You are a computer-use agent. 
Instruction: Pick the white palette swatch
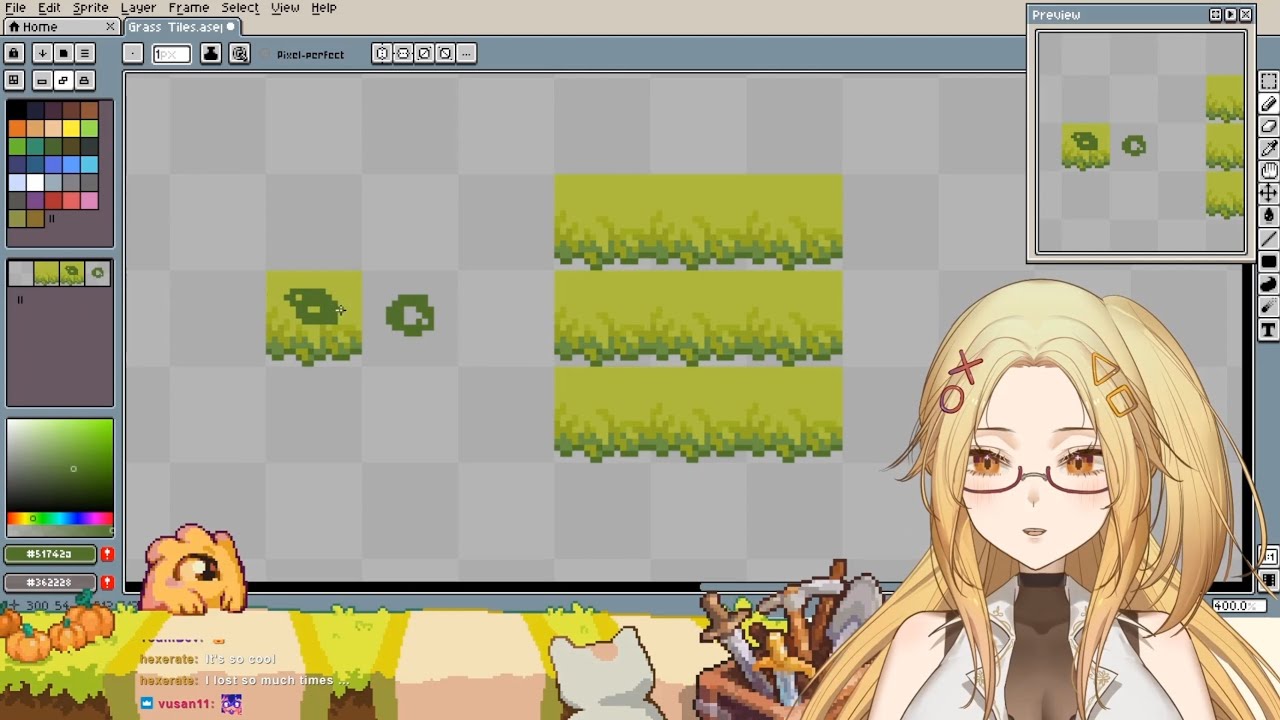pyautogui.click(x=35, y=182)
